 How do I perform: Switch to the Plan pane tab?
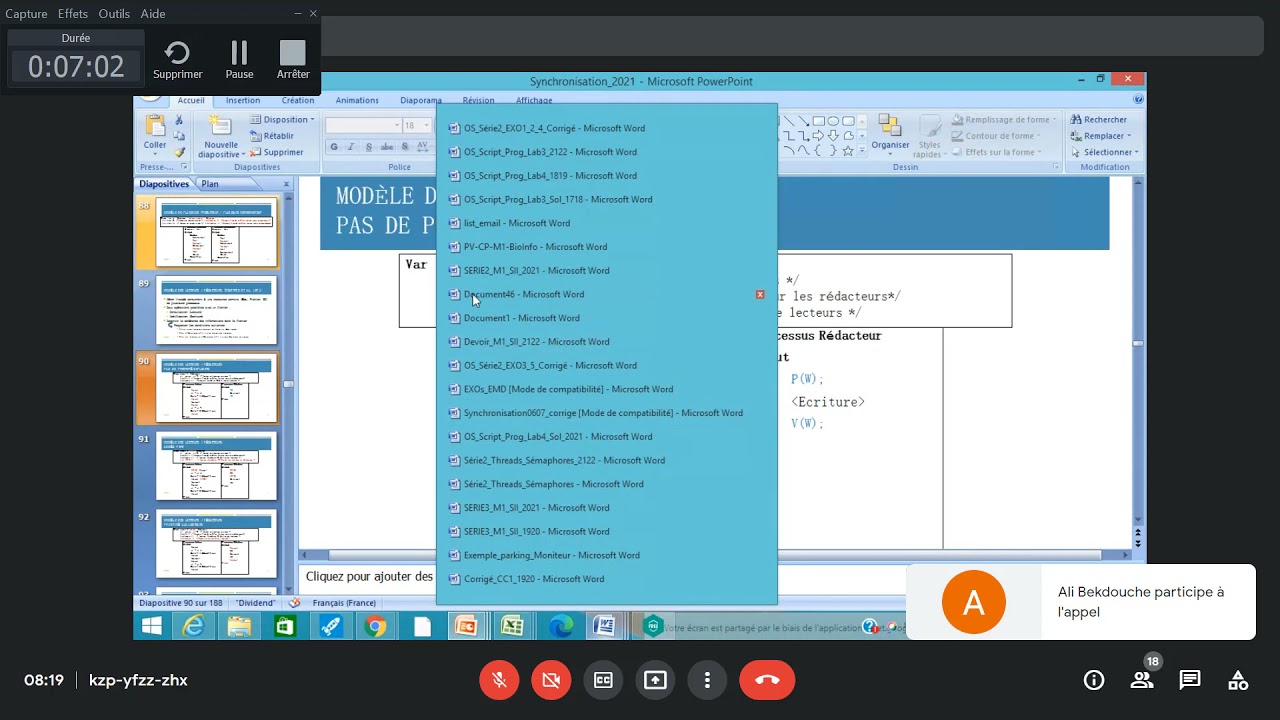tap(210, 184)
